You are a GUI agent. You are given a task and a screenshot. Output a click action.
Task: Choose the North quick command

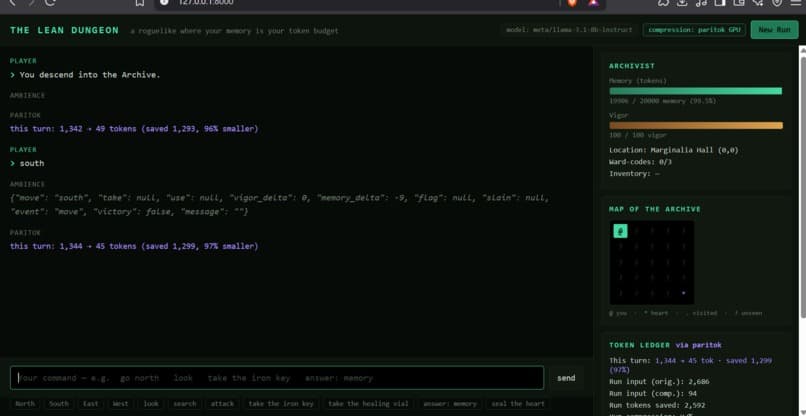pyautogui.click(x=25, y=404)
